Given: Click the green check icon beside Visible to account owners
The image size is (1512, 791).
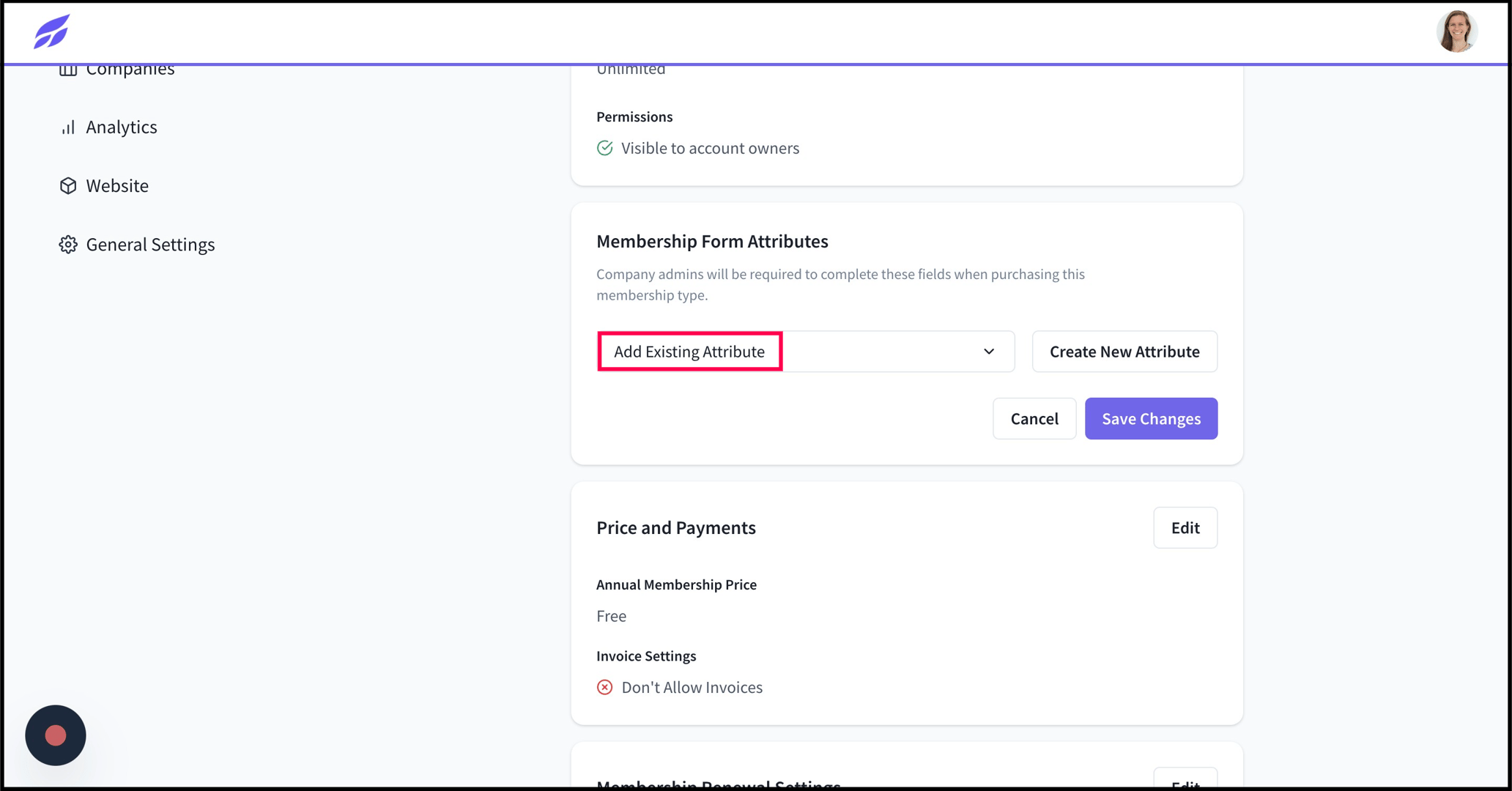Looking at the screenshot, I should (604, 148).
